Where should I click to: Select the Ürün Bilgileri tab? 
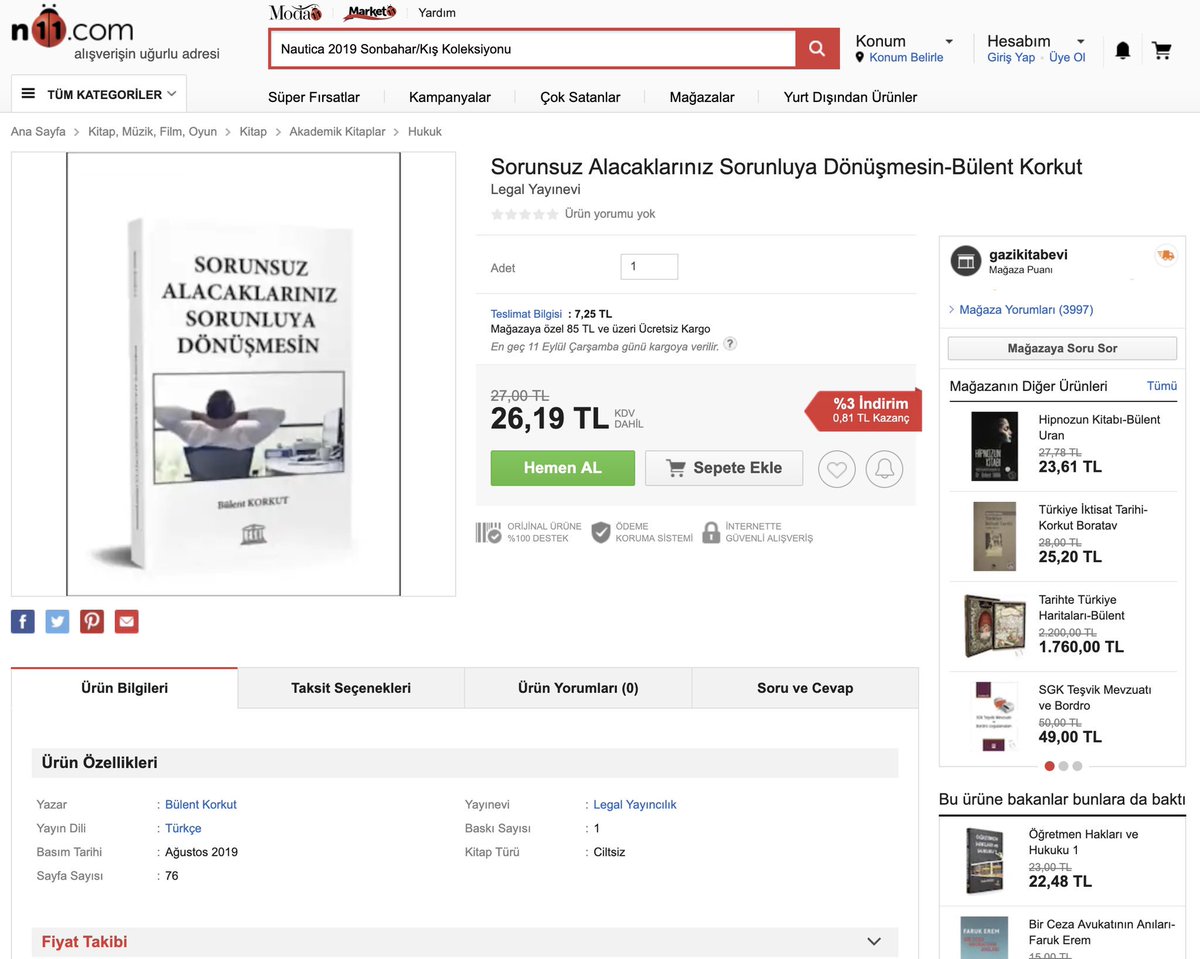pyautogui.click(x=125, y=688)
